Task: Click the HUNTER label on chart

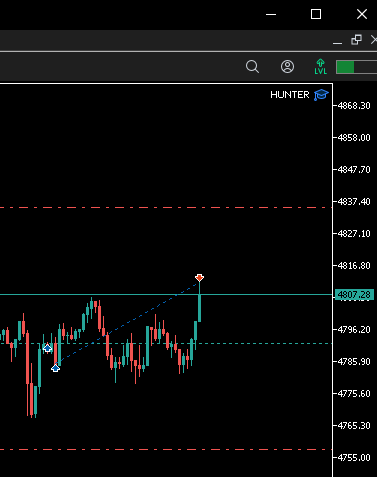Action: point(290,95)
